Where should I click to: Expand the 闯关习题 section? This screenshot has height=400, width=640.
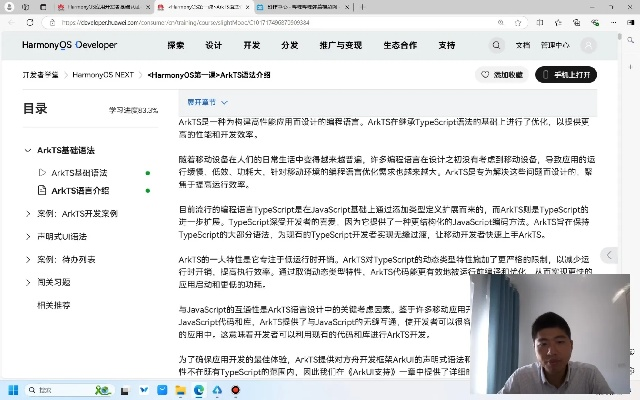coord(28,282)
